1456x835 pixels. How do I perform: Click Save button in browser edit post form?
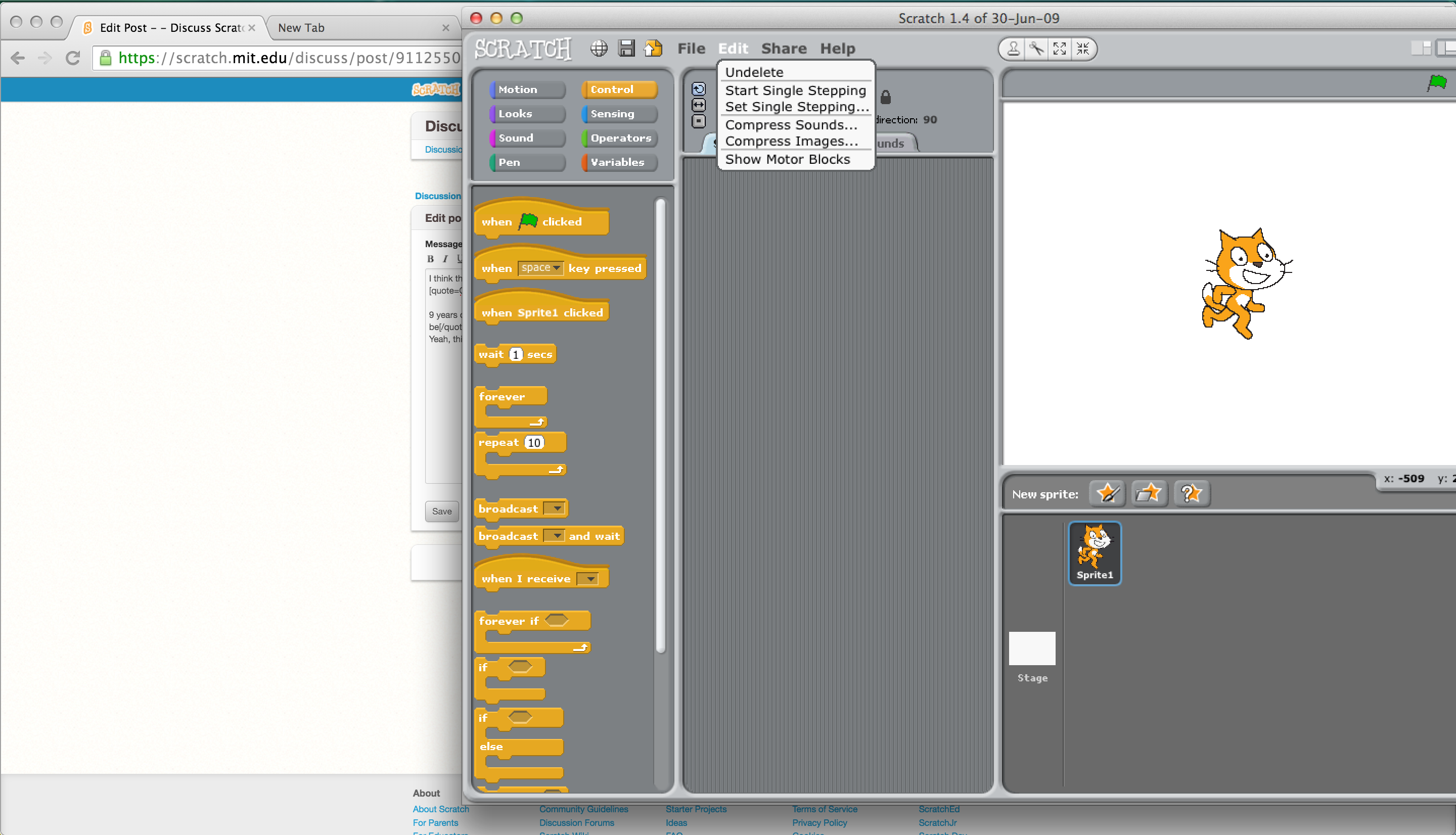click(441, 511)
